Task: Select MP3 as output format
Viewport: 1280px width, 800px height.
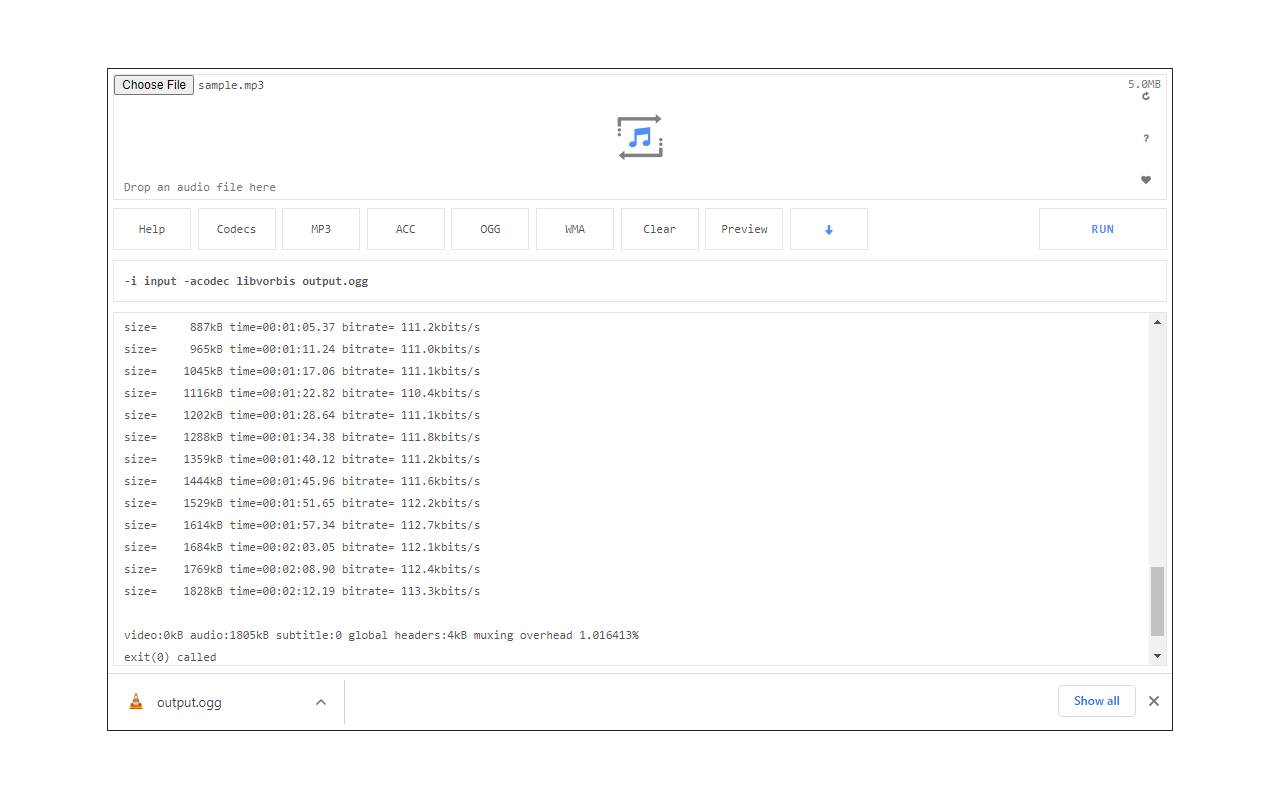Action: (320, 229)
